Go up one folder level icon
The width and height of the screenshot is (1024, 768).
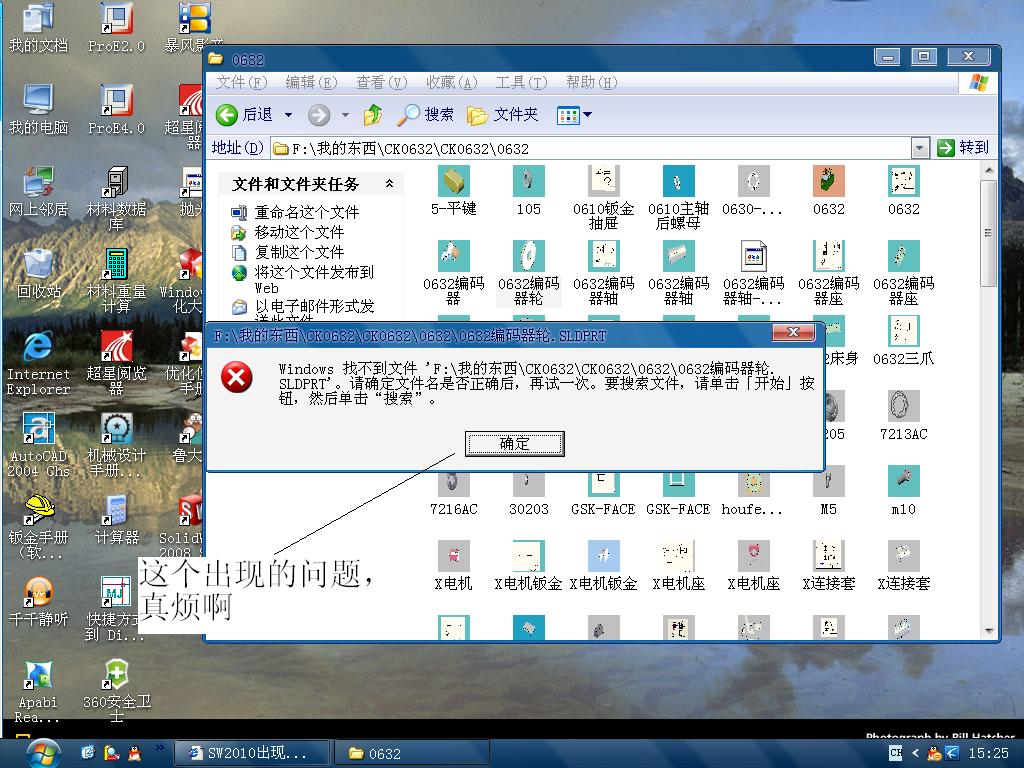[373, 115]
